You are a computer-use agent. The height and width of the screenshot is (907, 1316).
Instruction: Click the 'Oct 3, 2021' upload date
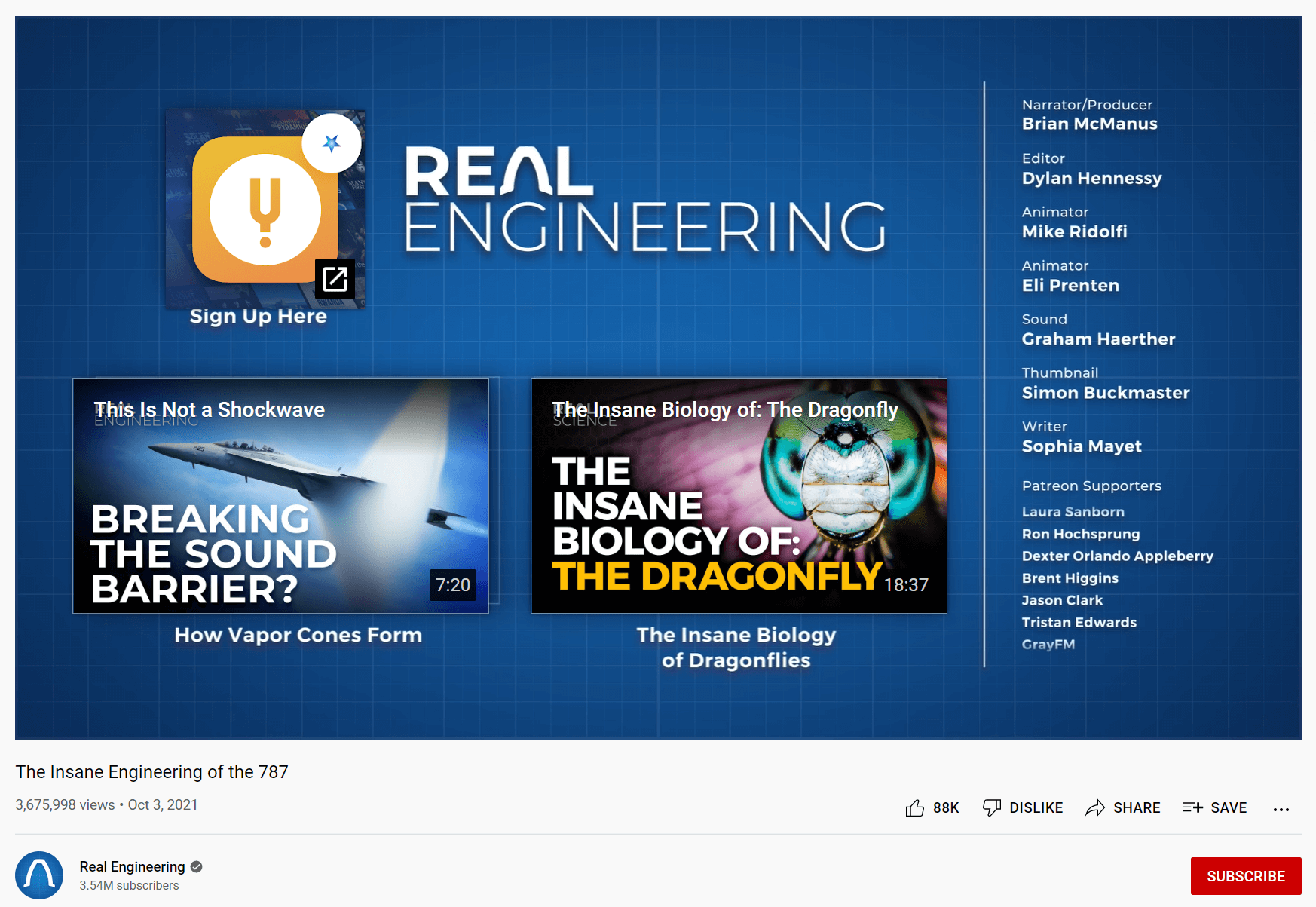[x=163, y=805]
